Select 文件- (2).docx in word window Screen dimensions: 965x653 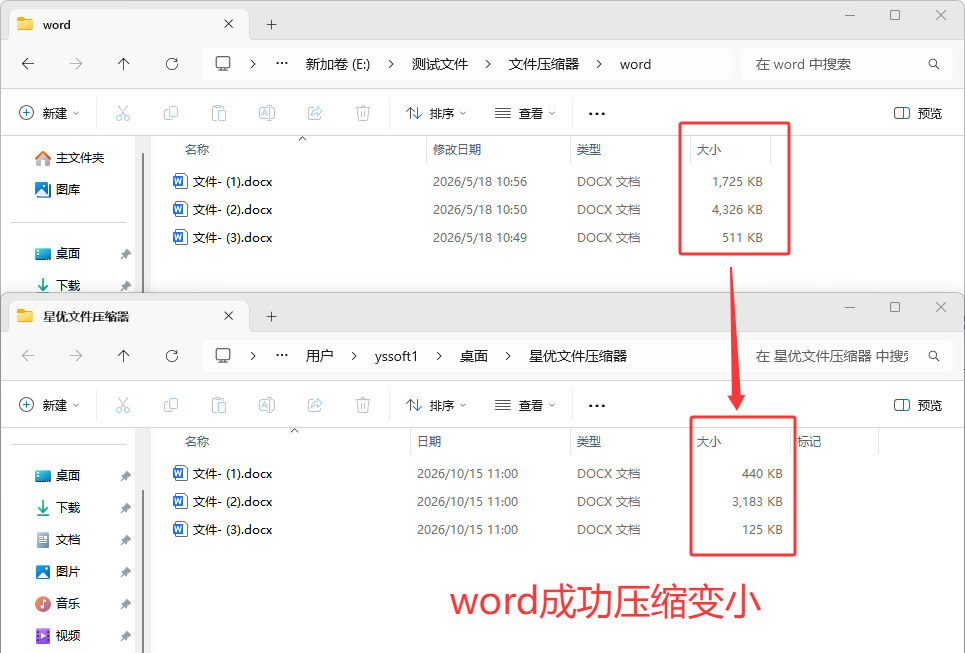click(232, 210)
